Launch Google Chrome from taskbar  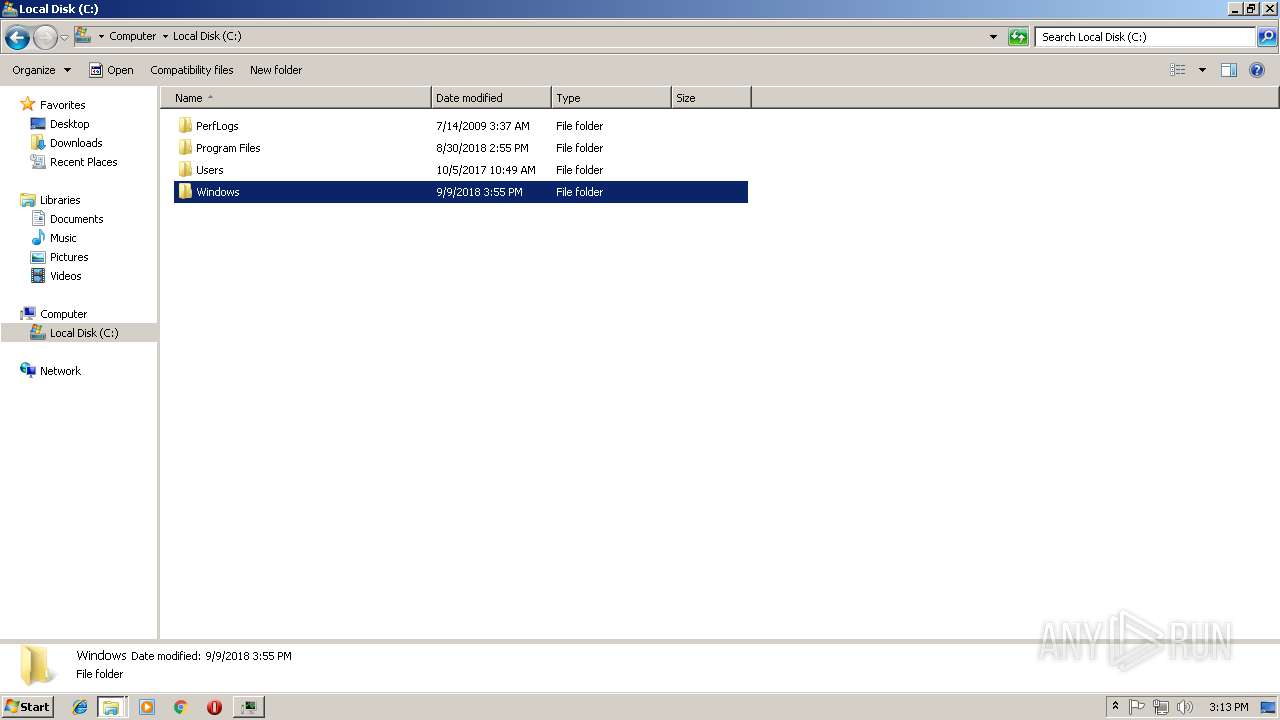tap(181, 707)
